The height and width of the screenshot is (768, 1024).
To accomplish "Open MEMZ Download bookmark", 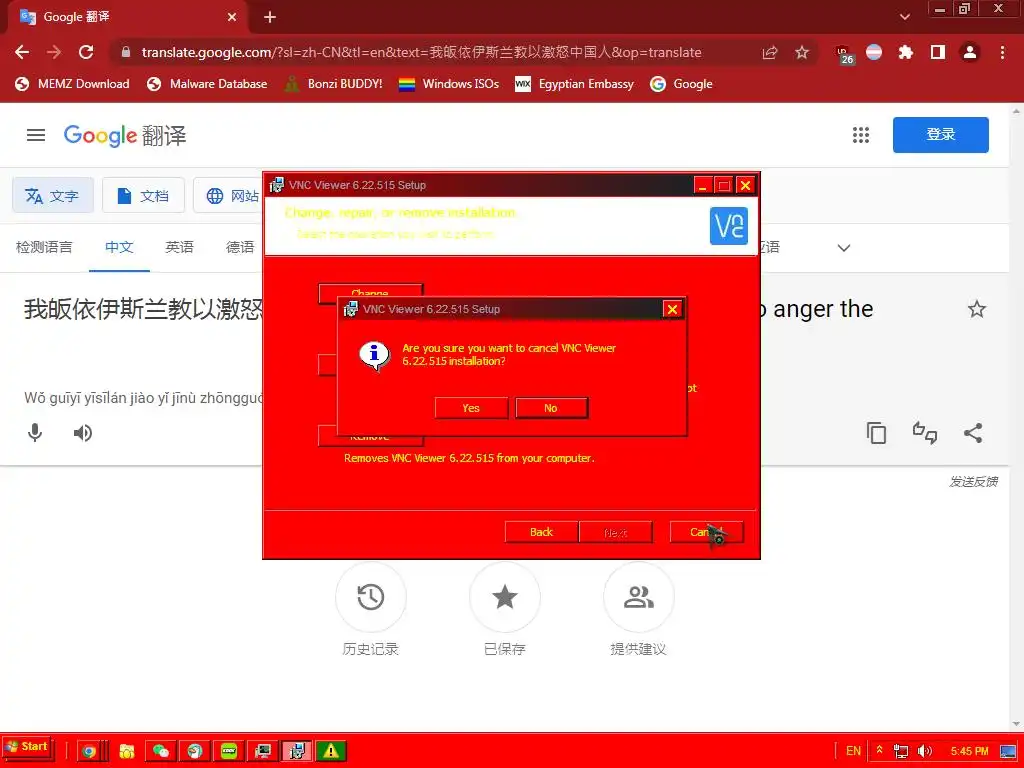I will 72,84.
